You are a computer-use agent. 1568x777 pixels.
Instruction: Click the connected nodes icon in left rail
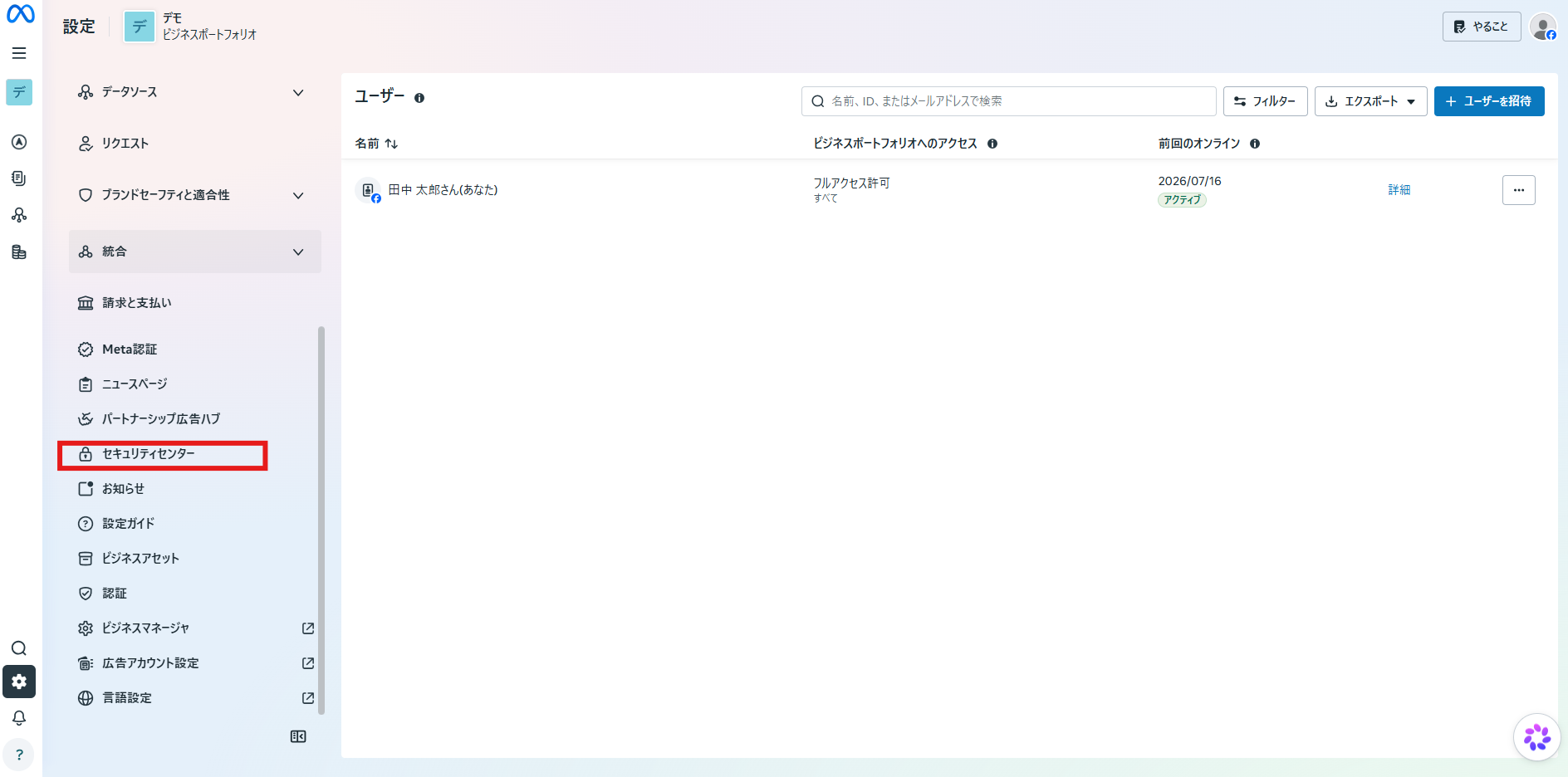(x=19, y=215)
